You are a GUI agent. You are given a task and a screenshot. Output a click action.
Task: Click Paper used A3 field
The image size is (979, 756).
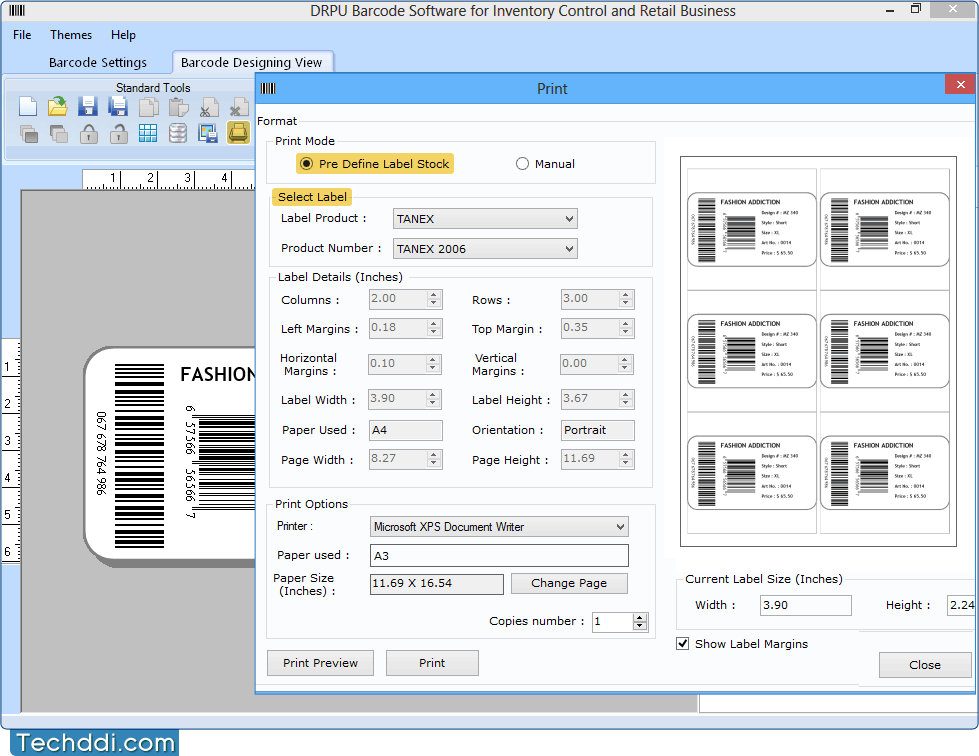pyautogui.click(x=499, y=556)
